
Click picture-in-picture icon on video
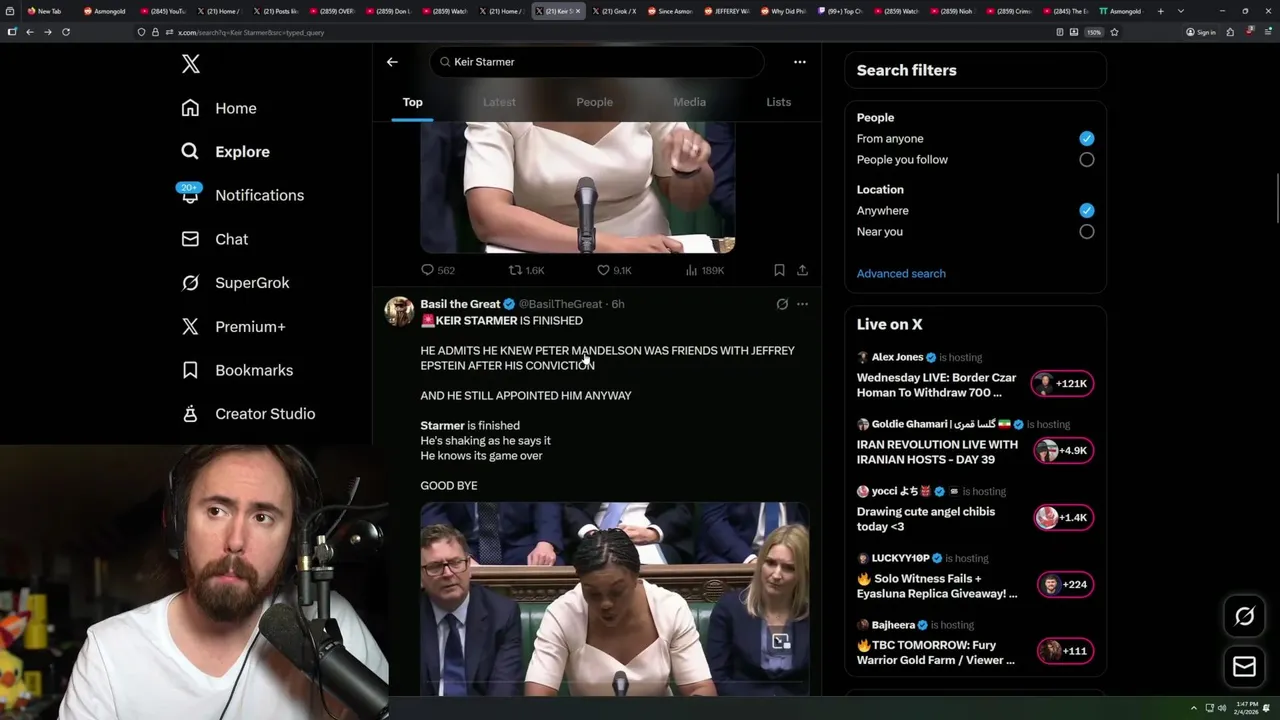[x=781, y=641]
